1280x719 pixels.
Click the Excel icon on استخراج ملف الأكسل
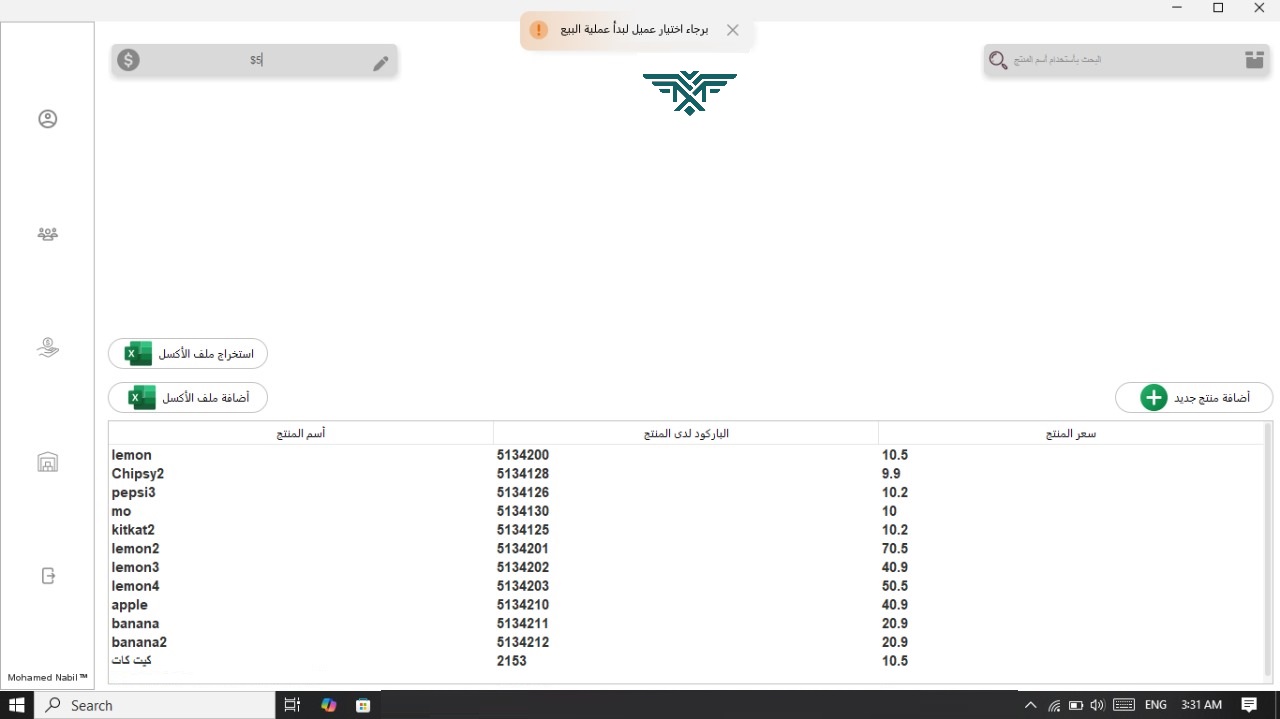click(x=138, y=353)
